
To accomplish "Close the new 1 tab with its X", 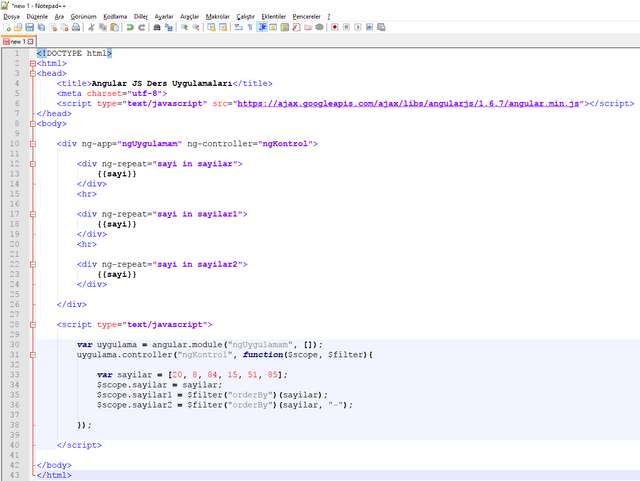I will point(30,42).
